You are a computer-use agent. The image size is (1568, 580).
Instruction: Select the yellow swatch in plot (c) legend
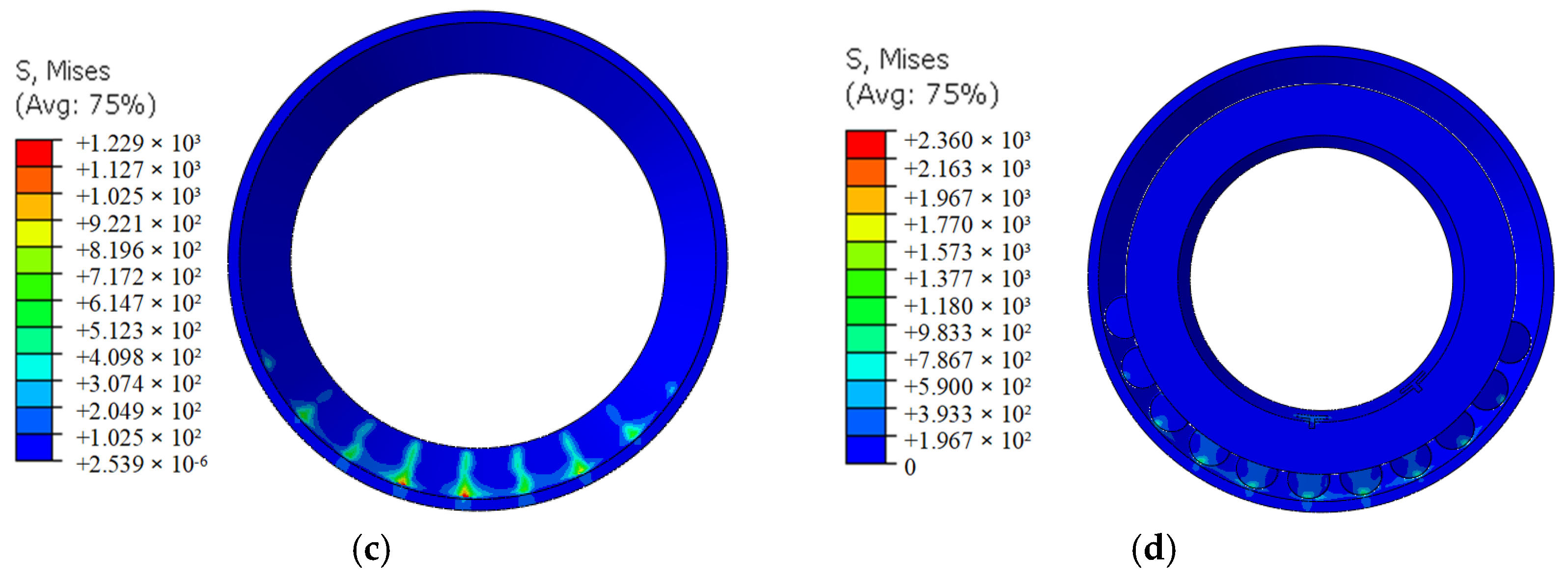click(34, 234)
